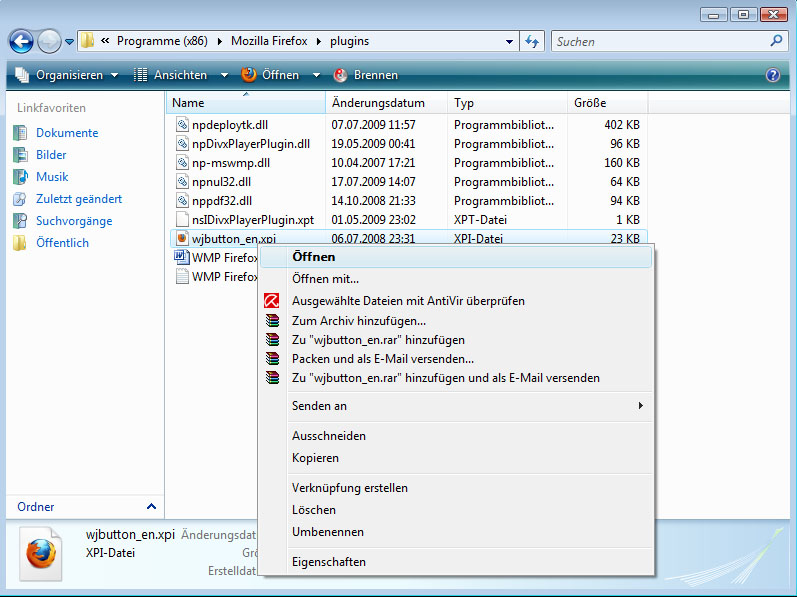Click the WMP Firefox Word document icon

click(x=181, y=257)
